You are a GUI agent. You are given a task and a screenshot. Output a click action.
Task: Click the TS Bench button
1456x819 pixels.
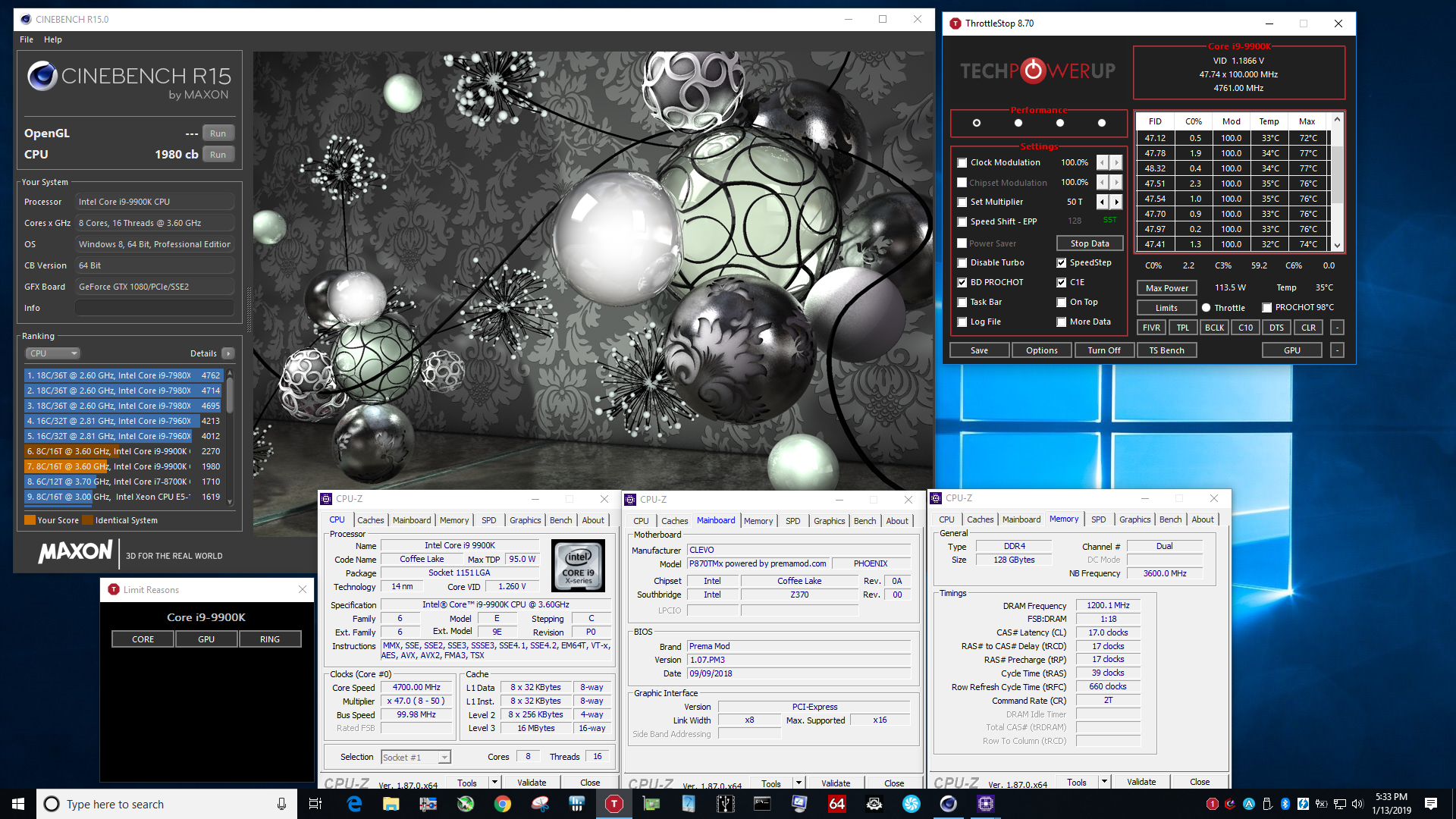[1166, 350]
